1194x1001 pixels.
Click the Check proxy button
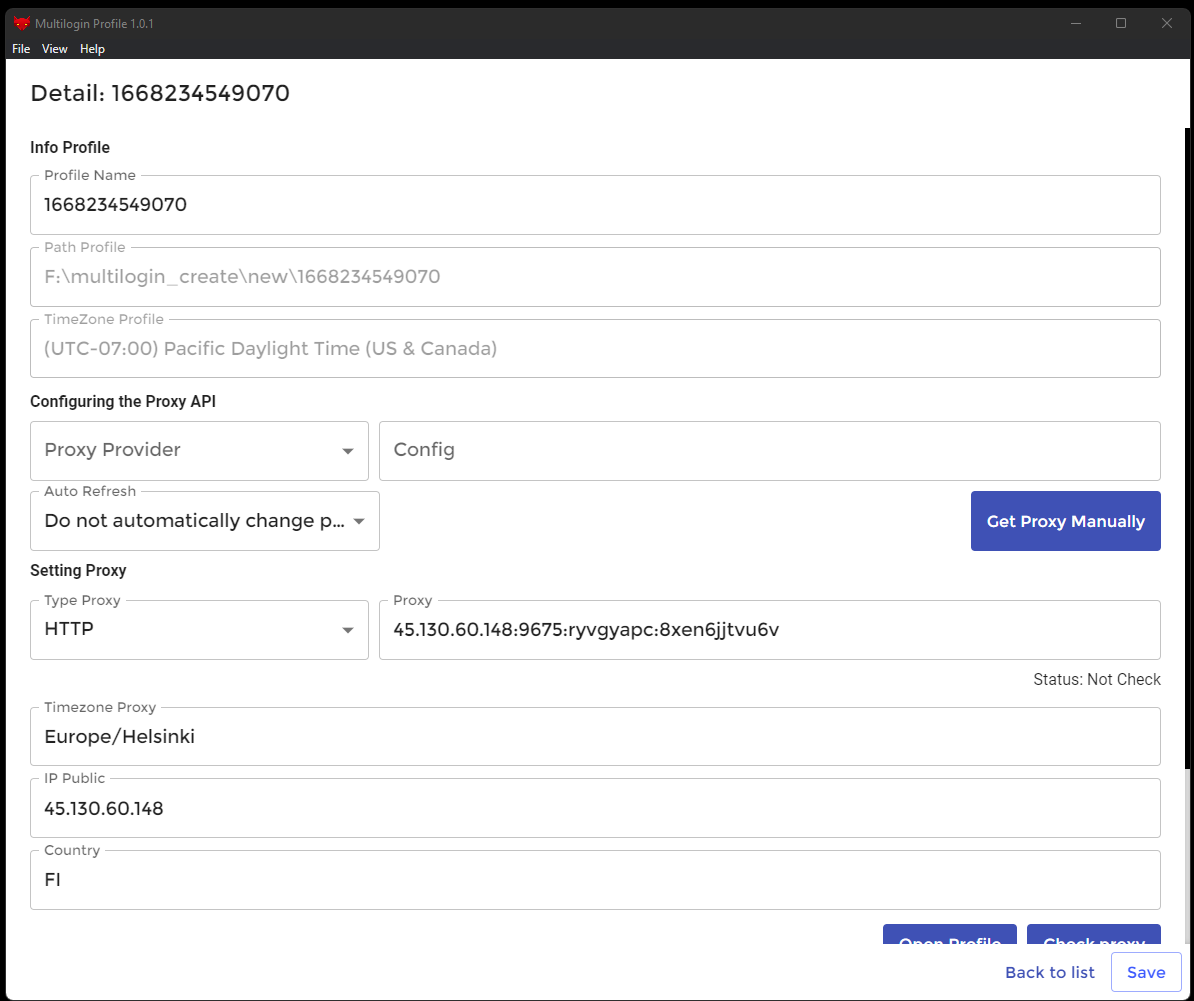(1093, 936)
